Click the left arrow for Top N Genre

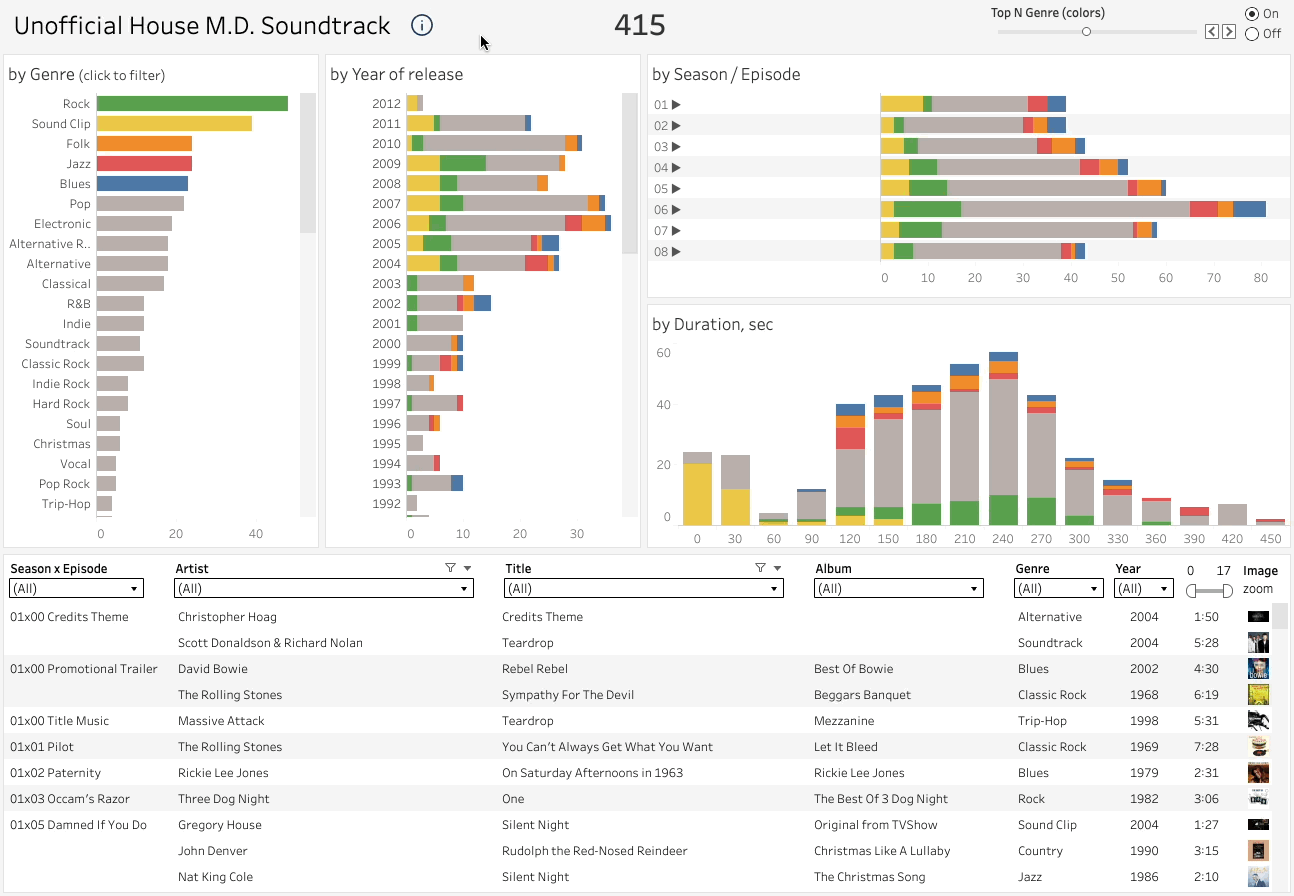pos(1212,32)
